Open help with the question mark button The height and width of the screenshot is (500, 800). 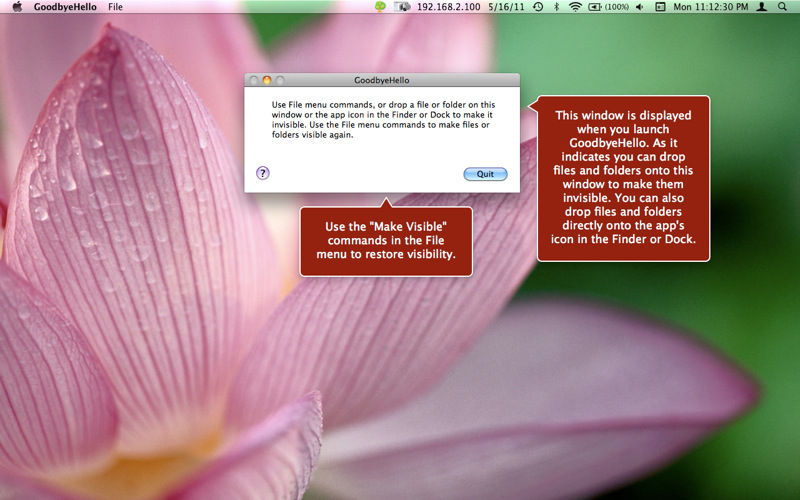(x=263, y=173)
